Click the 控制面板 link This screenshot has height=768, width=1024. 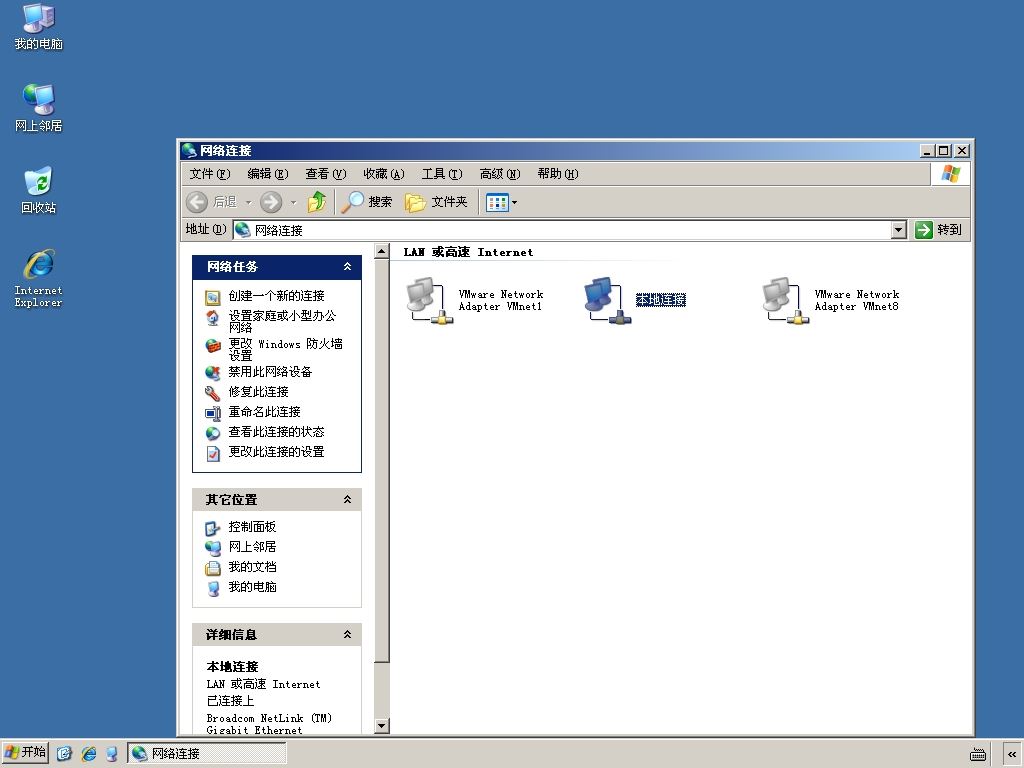tap(252, 526)
